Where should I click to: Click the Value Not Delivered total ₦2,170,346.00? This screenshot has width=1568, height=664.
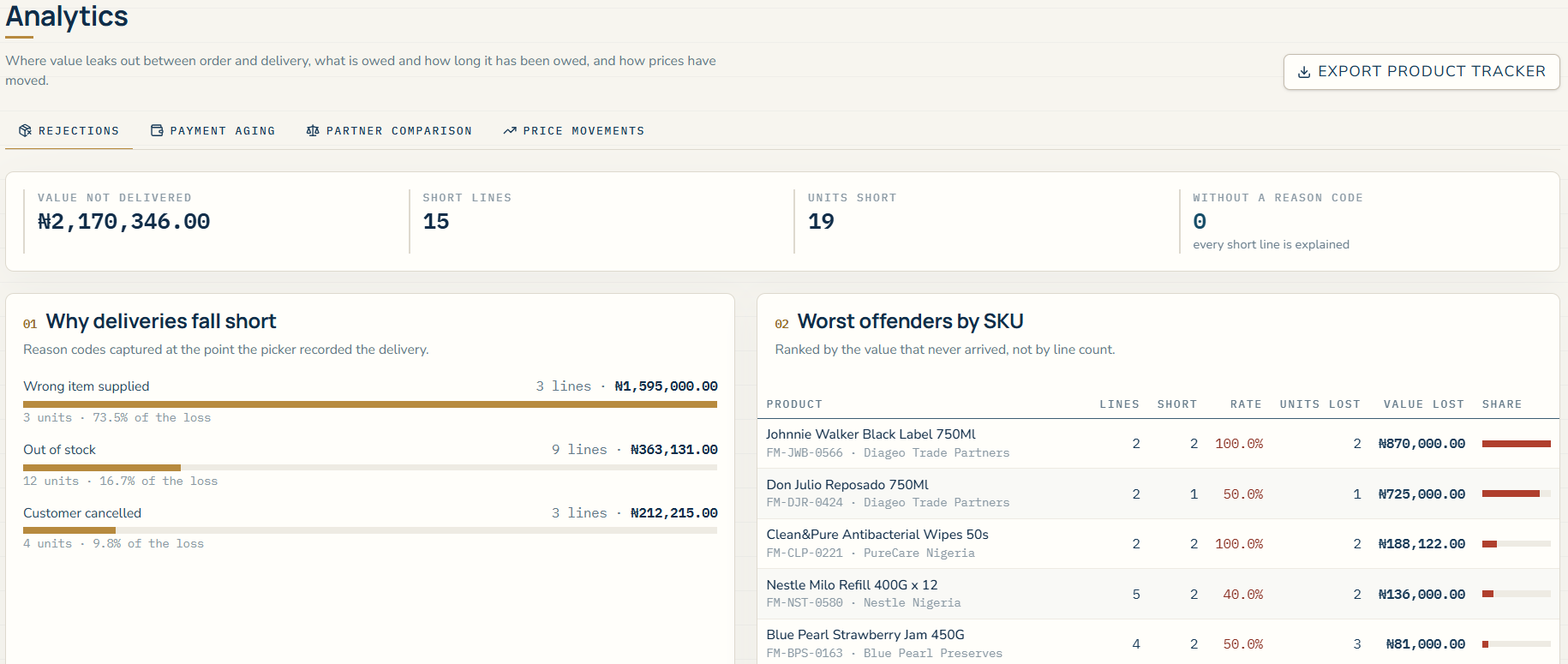[x=124, y=222]
